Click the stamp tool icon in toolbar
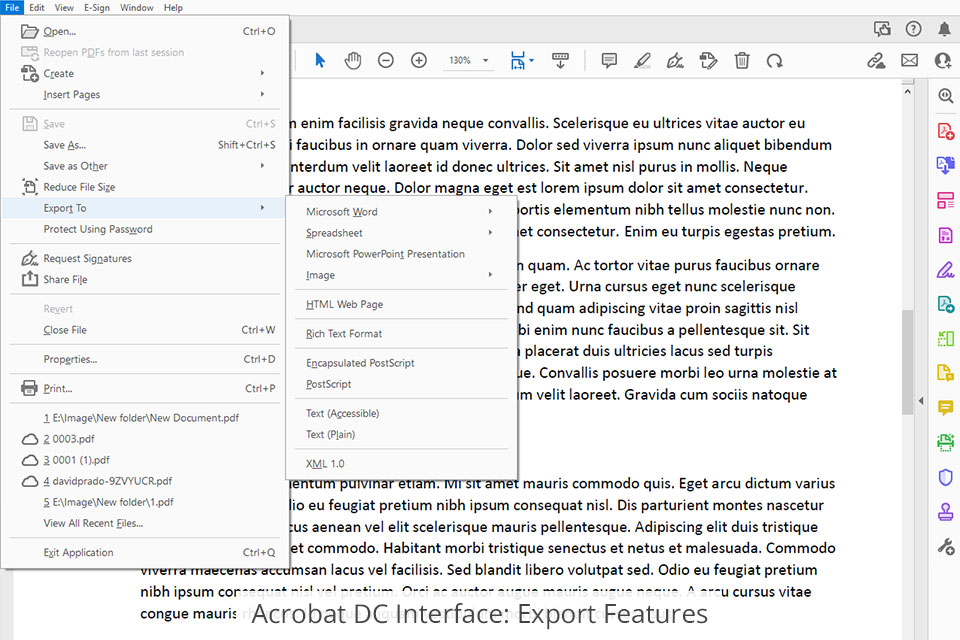960x640 pixels. tap(708, 60)
